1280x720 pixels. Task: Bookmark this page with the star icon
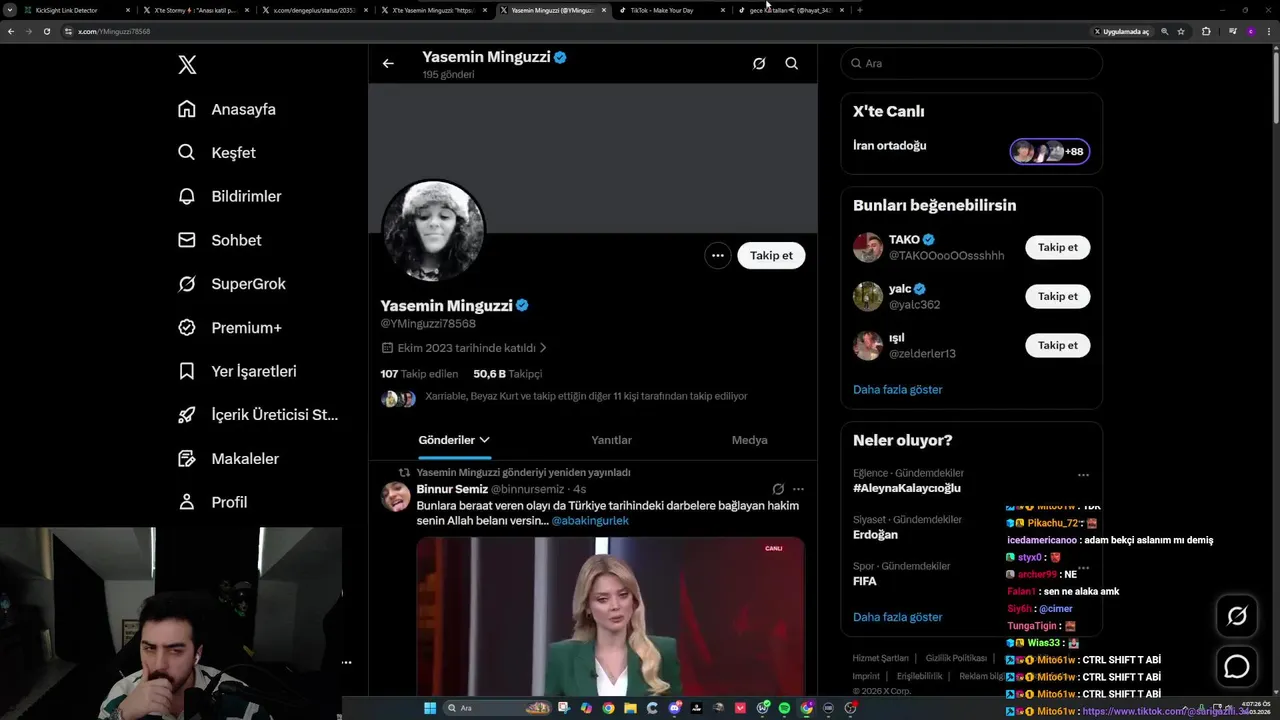pyautogui.click(x=1181, y=31)
